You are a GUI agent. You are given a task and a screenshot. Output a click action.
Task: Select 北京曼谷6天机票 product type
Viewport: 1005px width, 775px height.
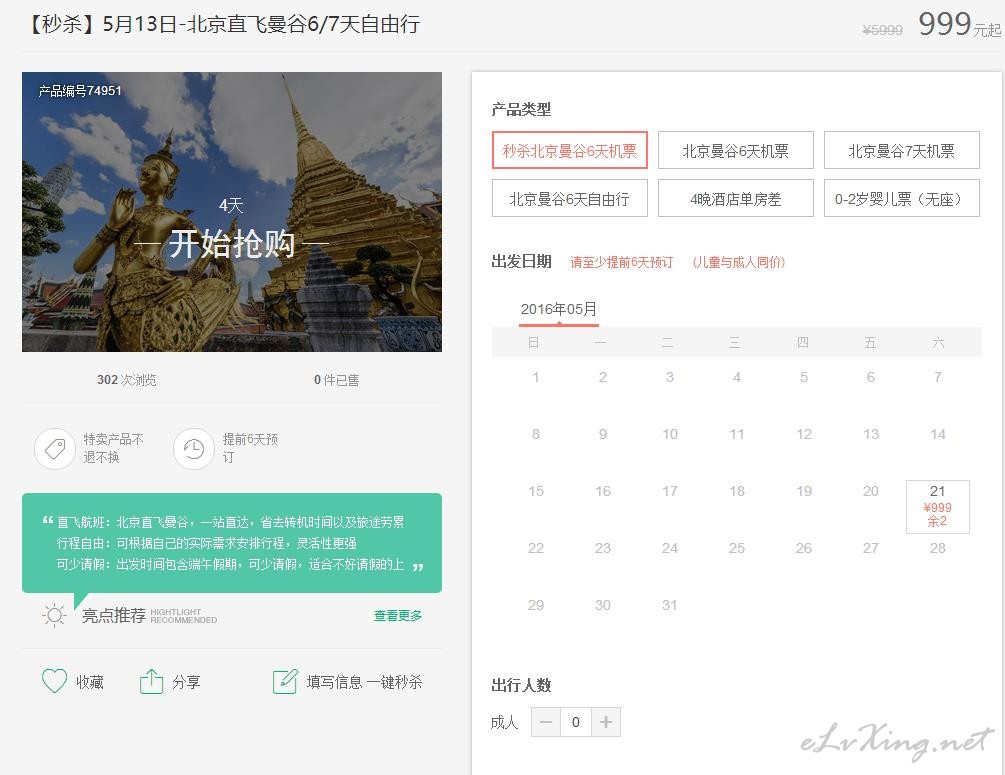[736, 150]
